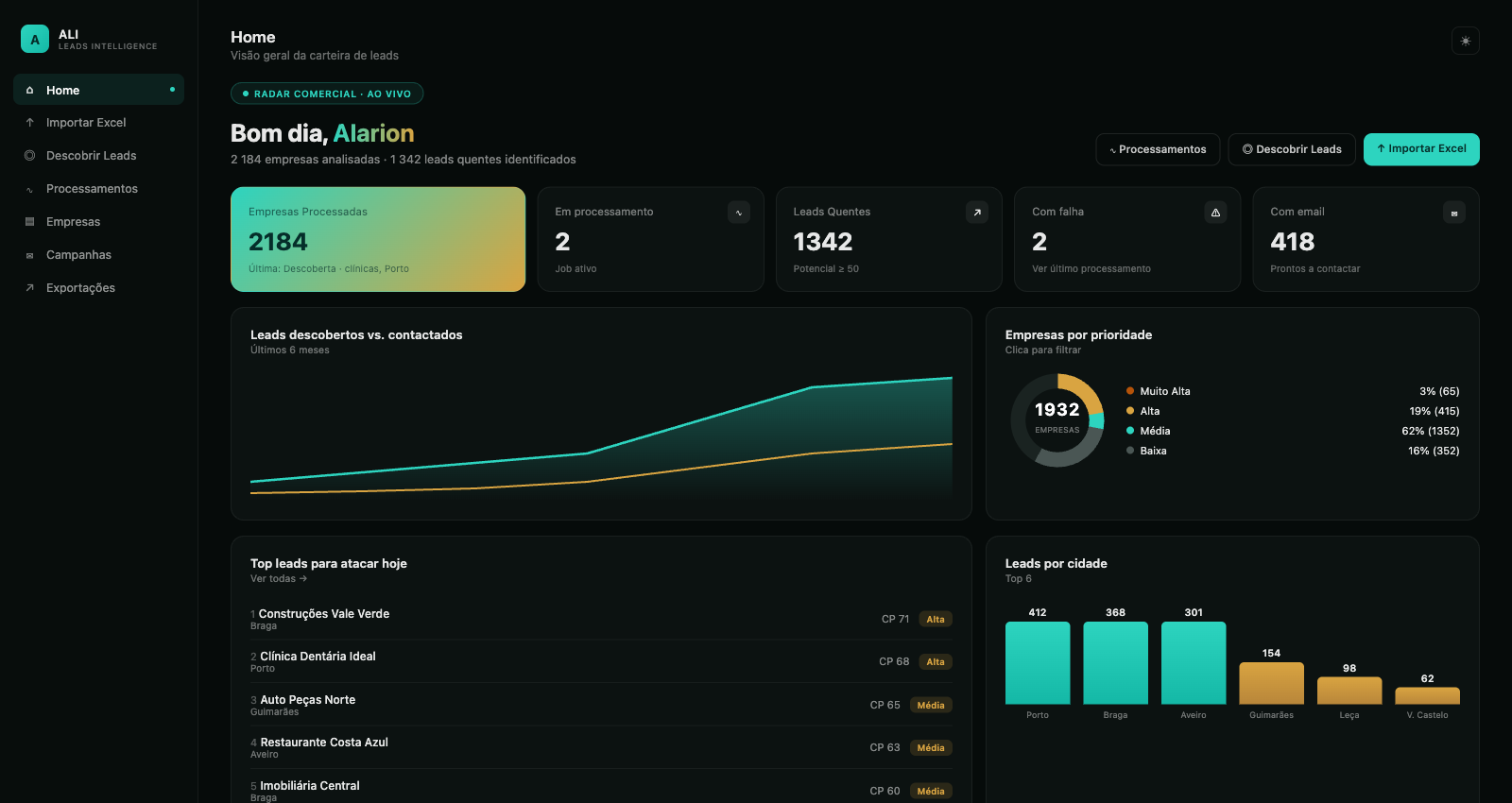Filter by Alta priority legend entry

pos(1293,411)
